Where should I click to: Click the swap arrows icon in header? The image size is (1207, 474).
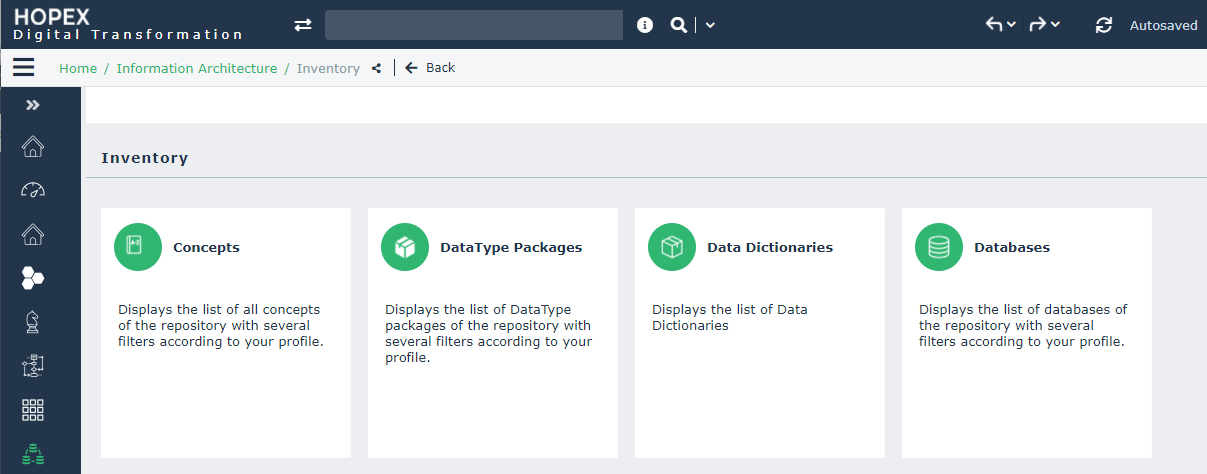pos(303,25)
